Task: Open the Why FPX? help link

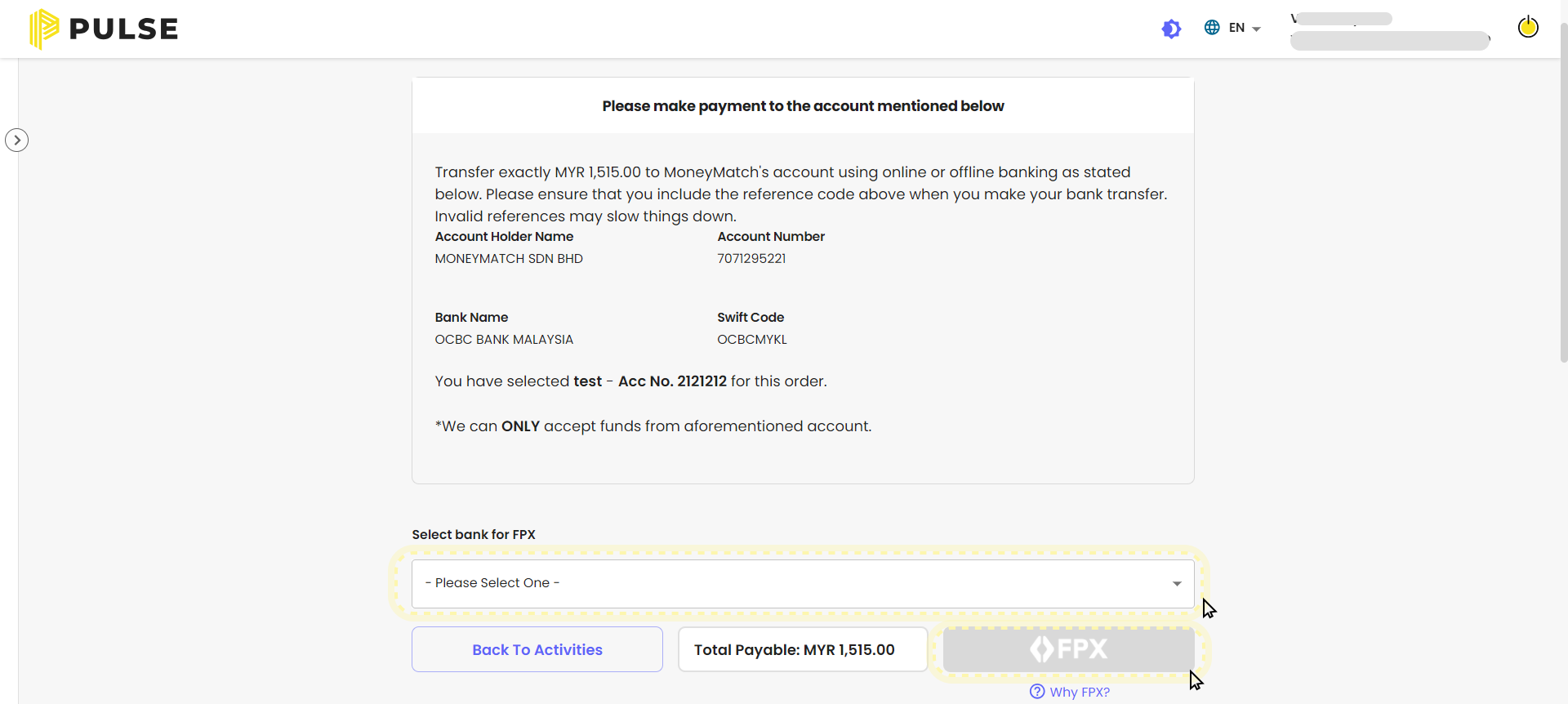Action: [1070, 692]
